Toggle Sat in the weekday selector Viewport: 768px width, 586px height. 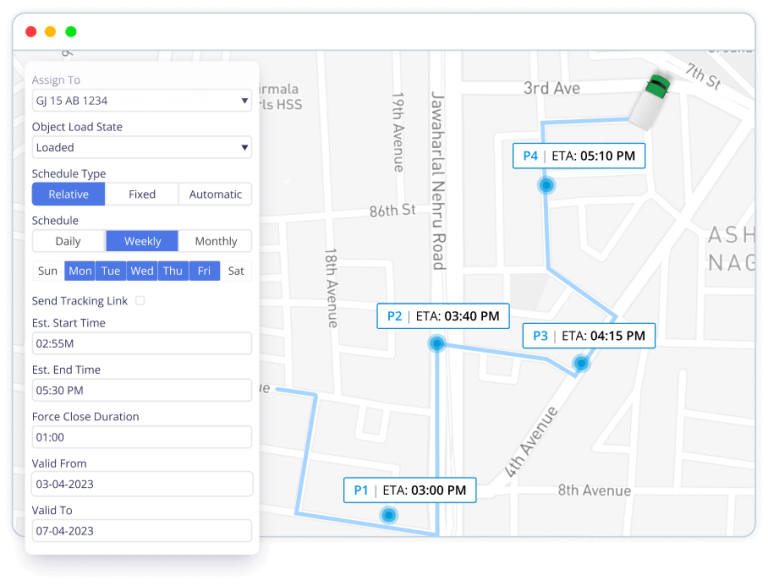point(236,271)
